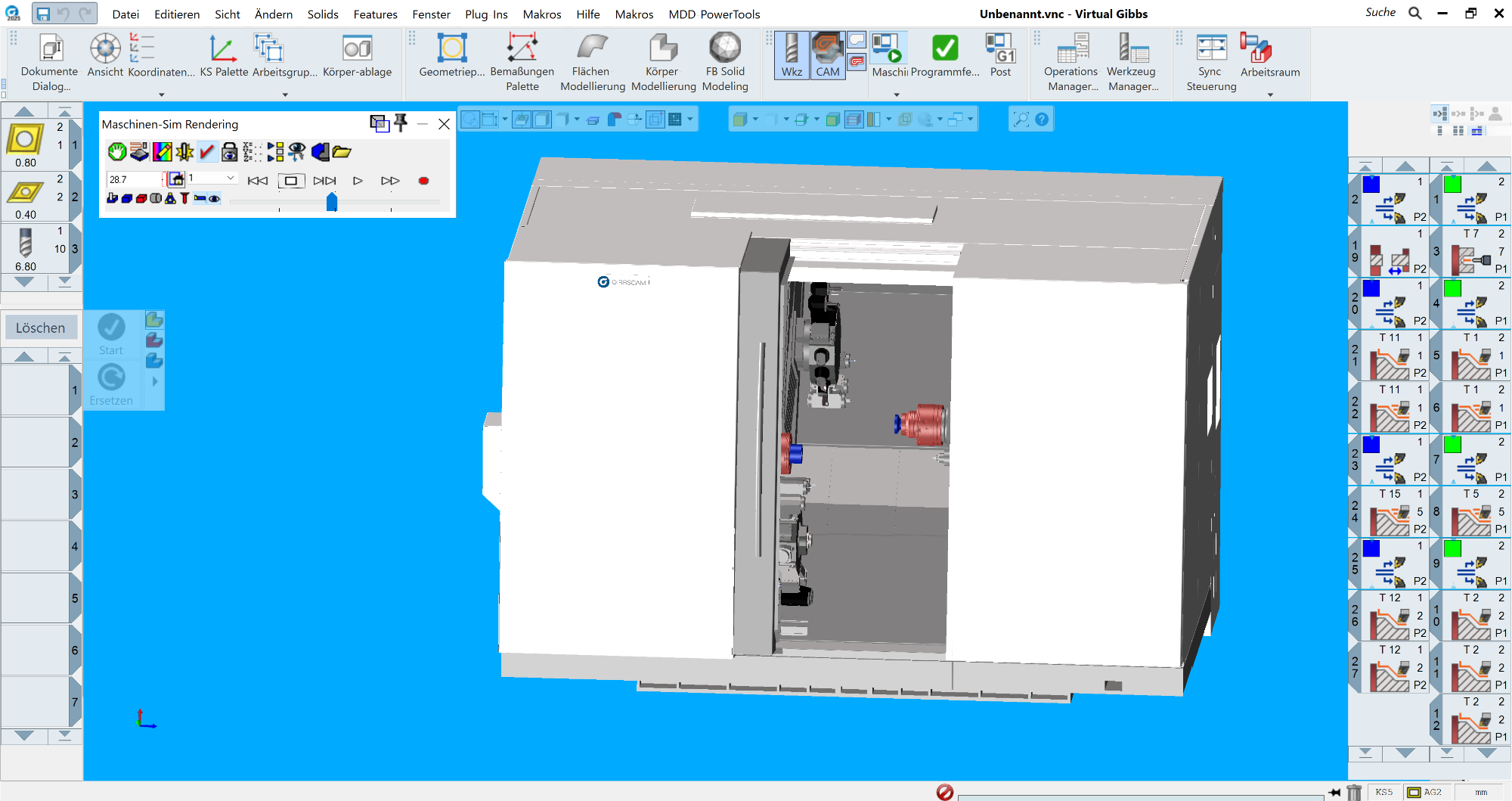The image size is (1512, 801).
Task: Open Flächen Modellierung tool
Action: (x=593, y=63)
